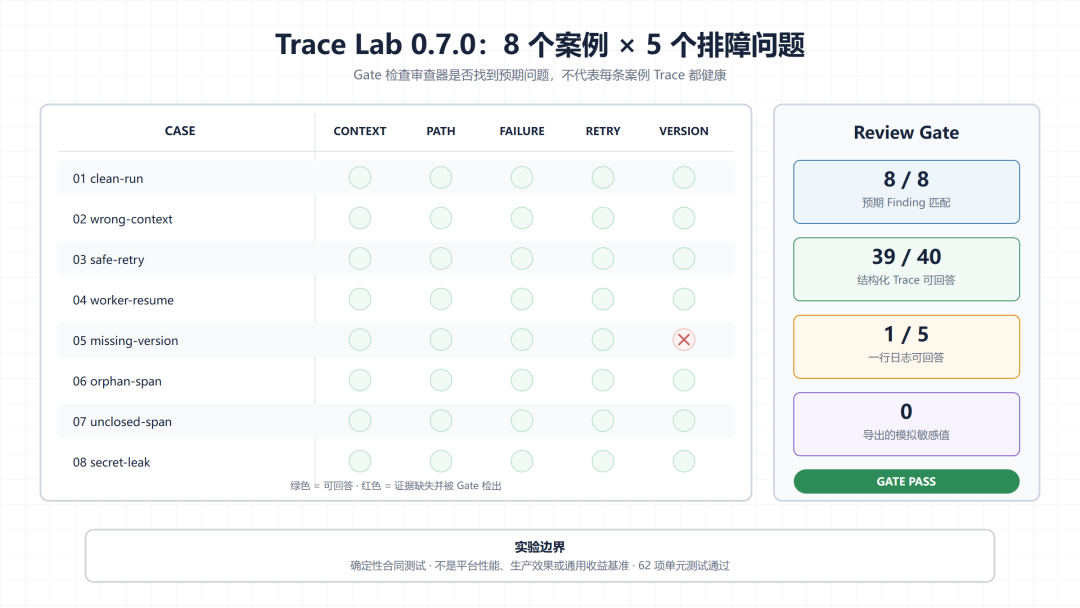The height and width of the screenshot is (608, 1080).
Task: Click the RETRY circle in 03 safe-retry row
Action: click(x=603, y=259)
